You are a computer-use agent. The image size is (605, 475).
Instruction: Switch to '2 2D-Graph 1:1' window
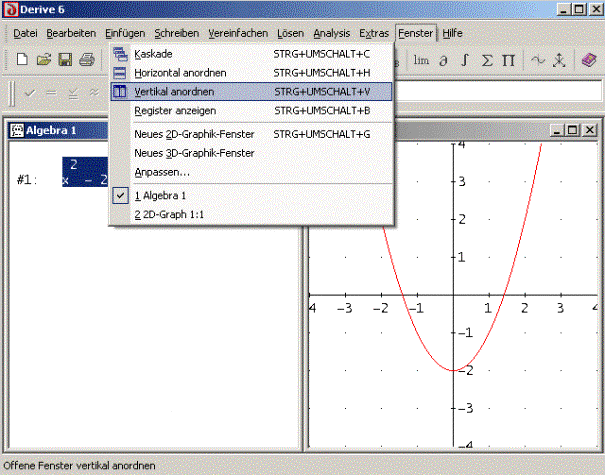click(252, 215)
